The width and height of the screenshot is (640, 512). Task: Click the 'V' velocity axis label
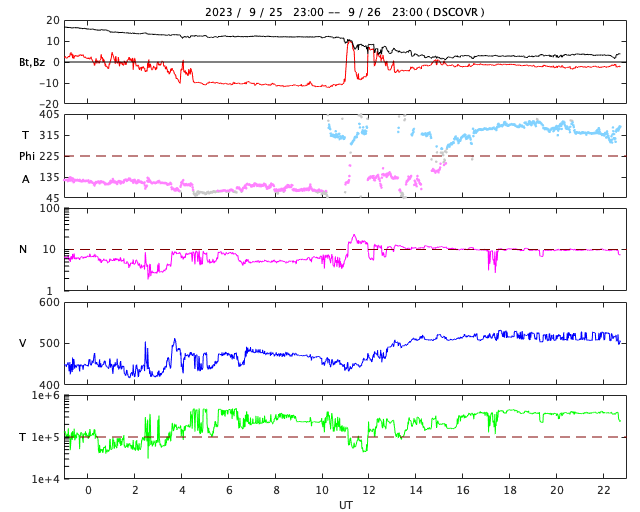[x=23, y=343]
